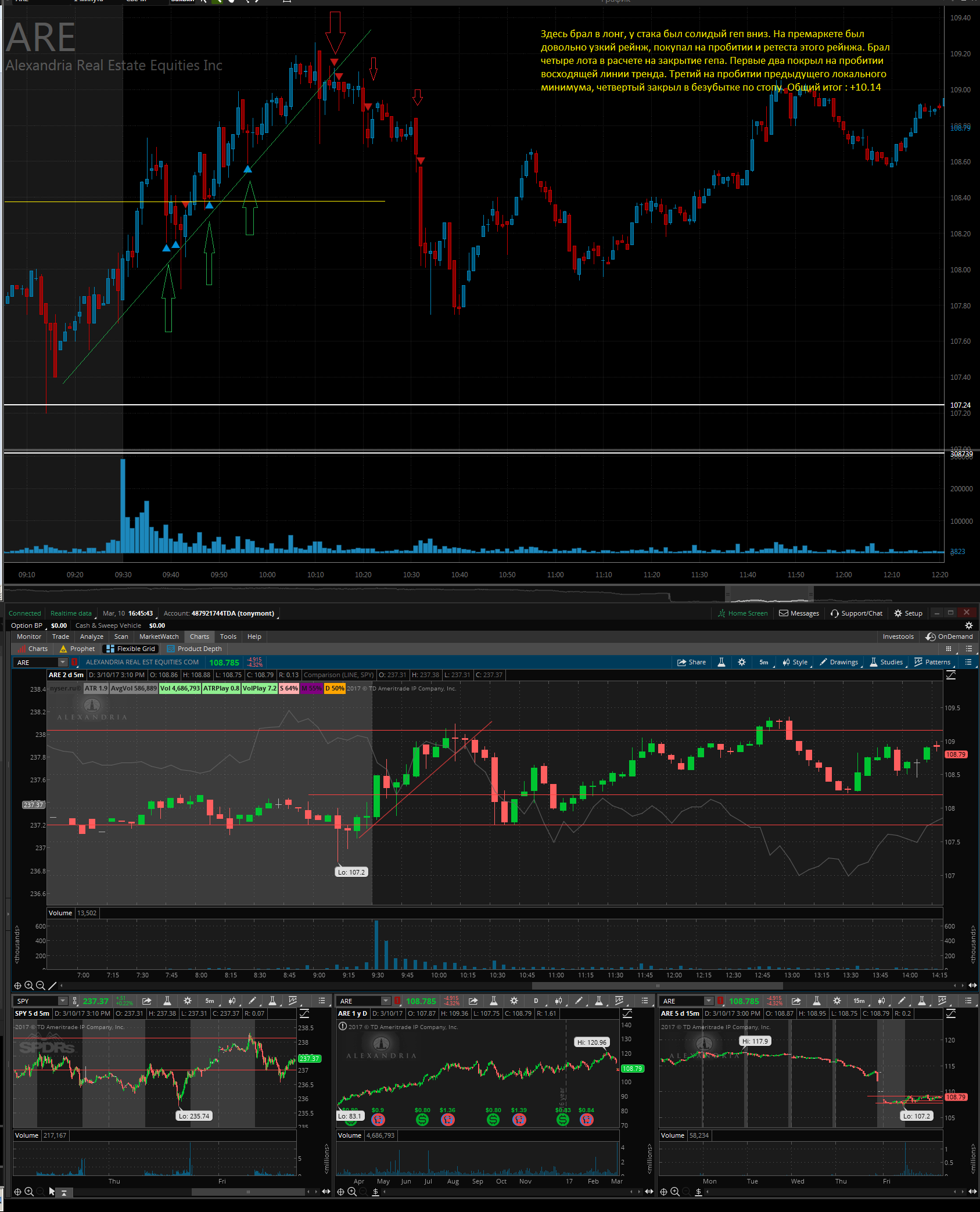Select the Flexible Grid sub-tab

click(131, 649)
